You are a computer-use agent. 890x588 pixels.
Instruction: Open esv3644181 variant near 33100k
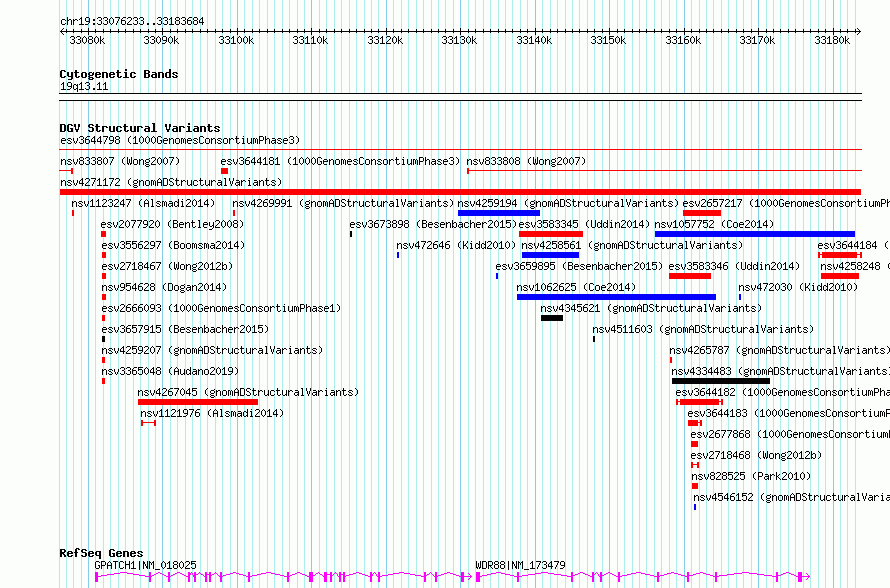tap(341, 161)
